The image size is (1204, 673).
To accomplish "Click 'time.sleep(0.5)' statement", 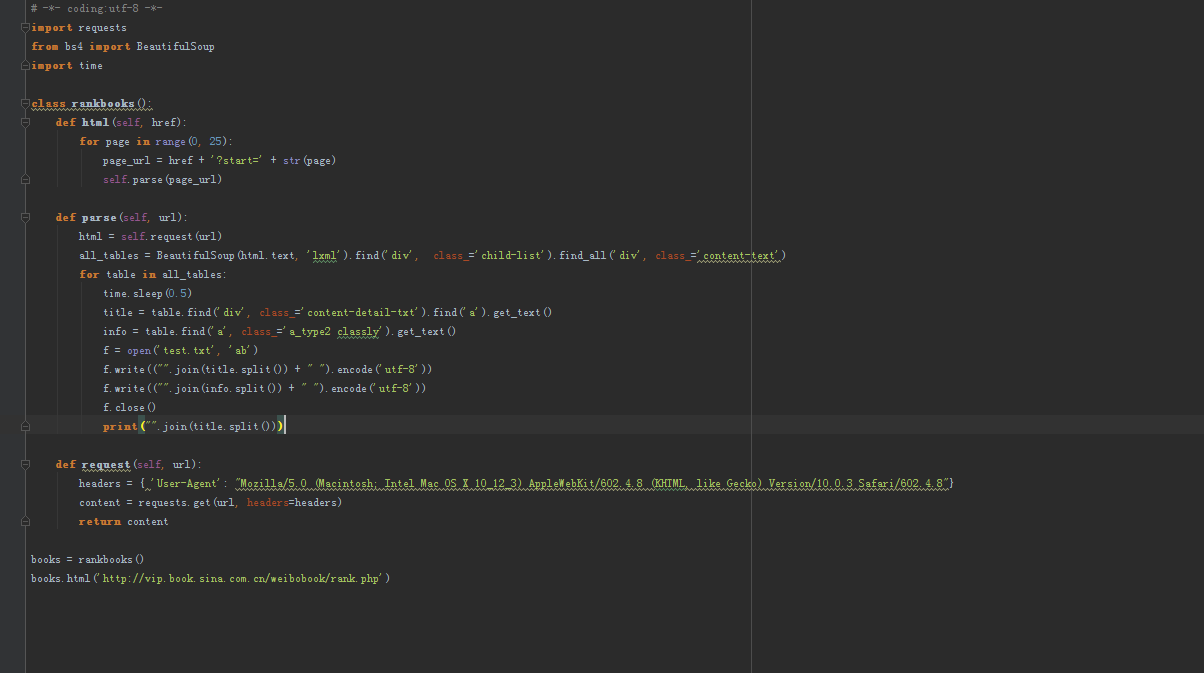I will click(x=147, y=293).
